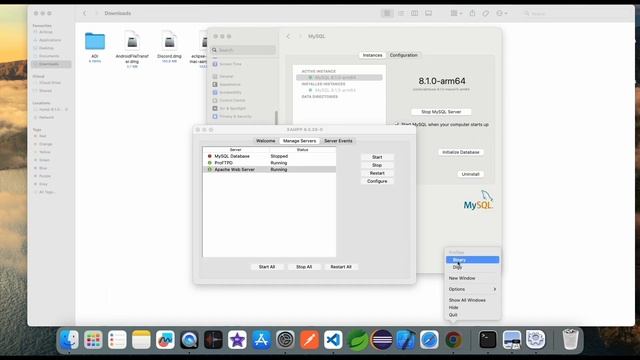Open the Notes app in the Dock
The height and width of the screenshot is (360, 640).
pyautogui.click(x=141, y=340)
